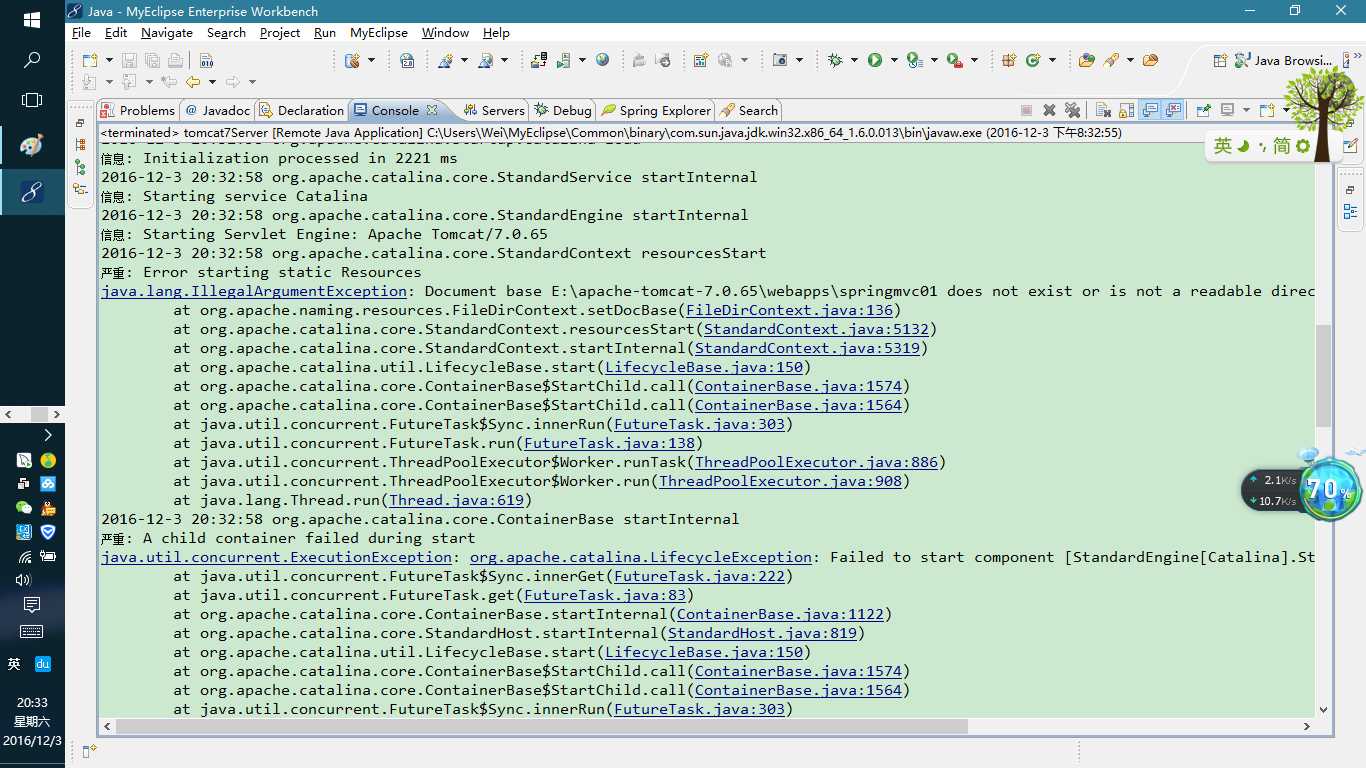The height and width of the screenshot is (768, 1366).
Task: Click the Run External Tools icon
Action: click(954, 60)
